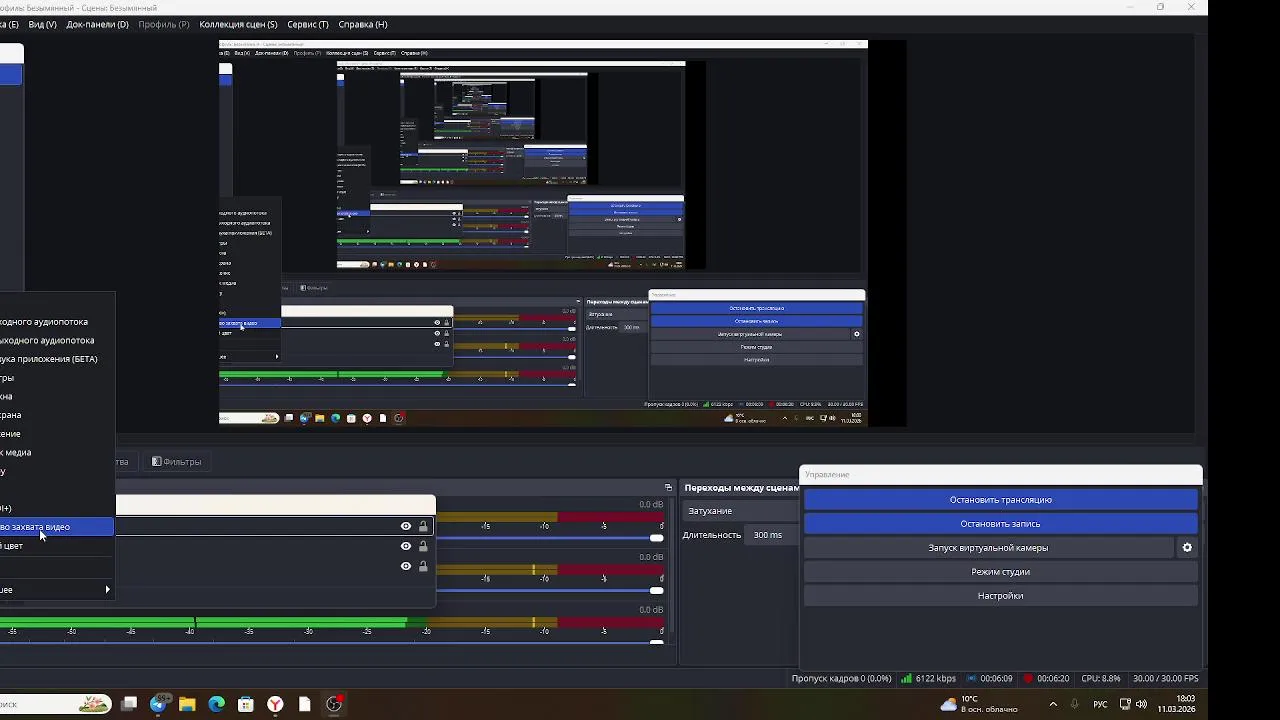Open the Вид (V) menu
The width and height of the screenshot is (1280, 720).
pos(42,24)
